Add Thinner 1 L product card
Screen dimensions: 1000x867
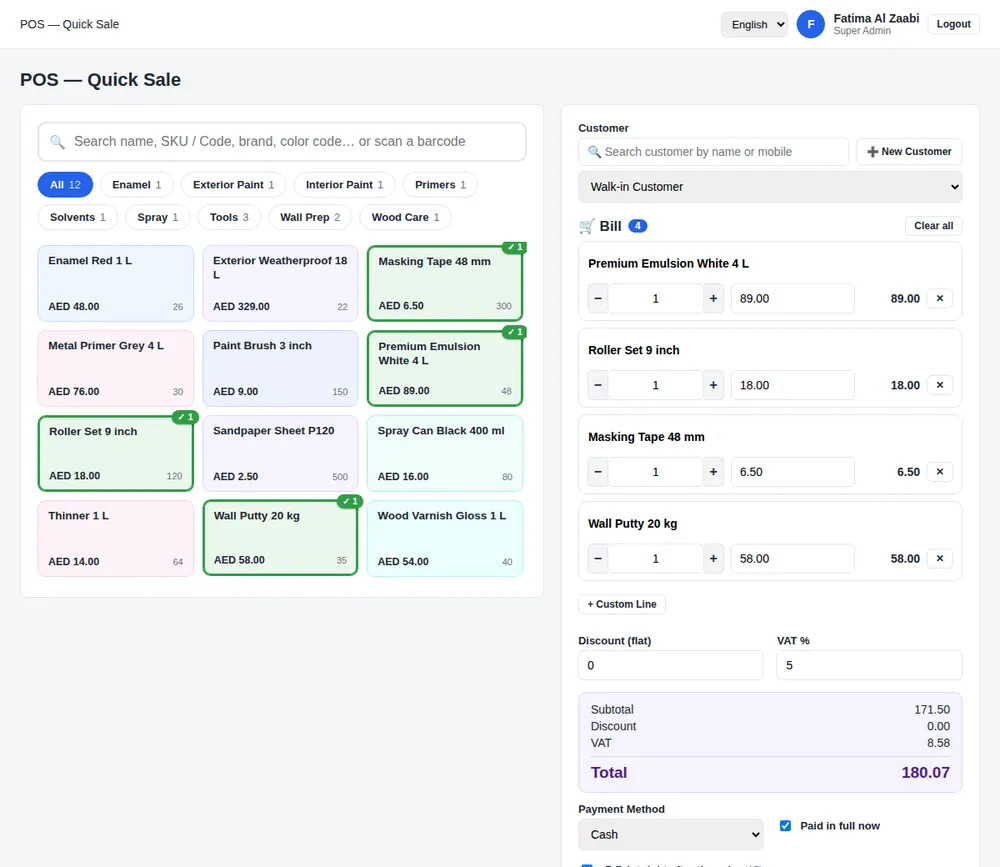click(115, 538)
